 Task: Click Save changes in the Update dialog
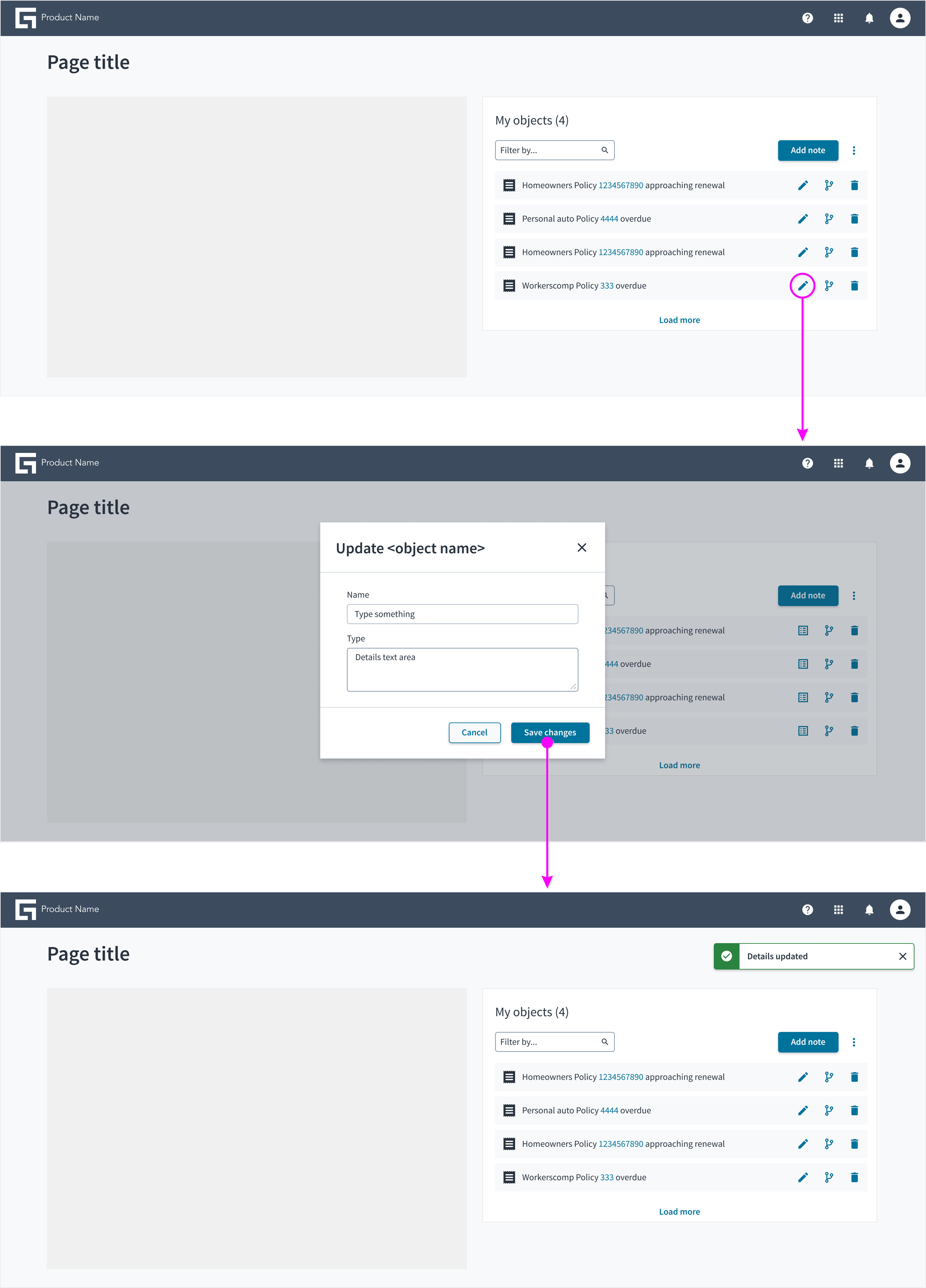(x=549, y=732)
